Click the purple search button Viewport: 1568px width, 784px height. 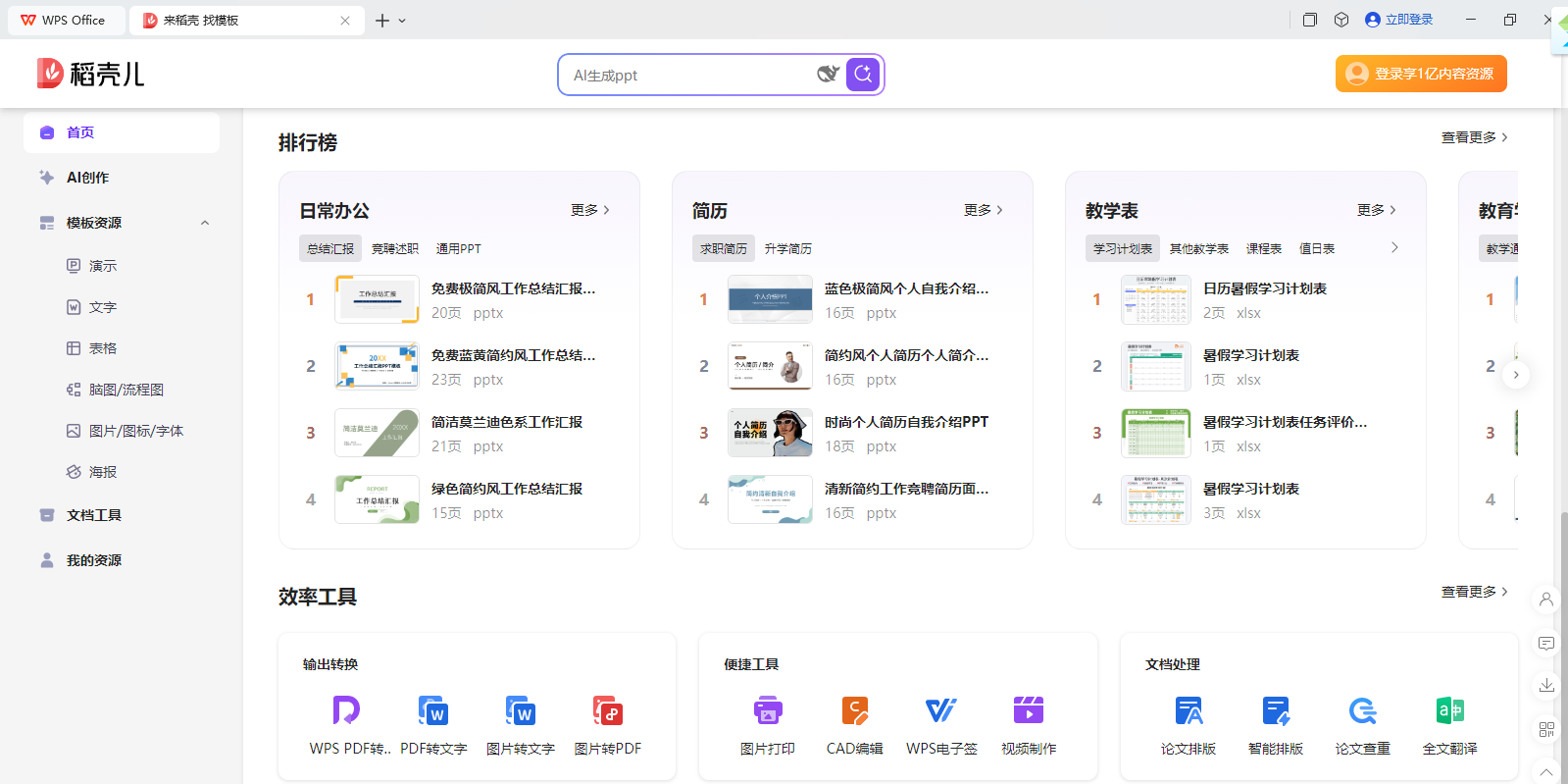[863, 75]
